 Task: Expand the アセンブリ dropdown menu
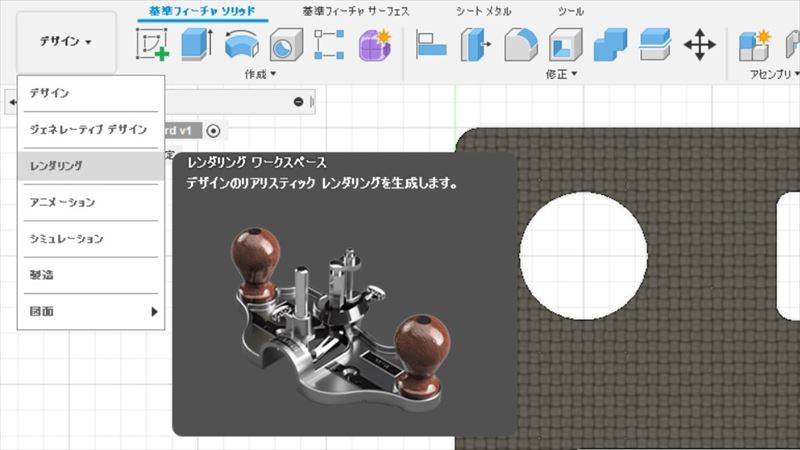(774, 74)
